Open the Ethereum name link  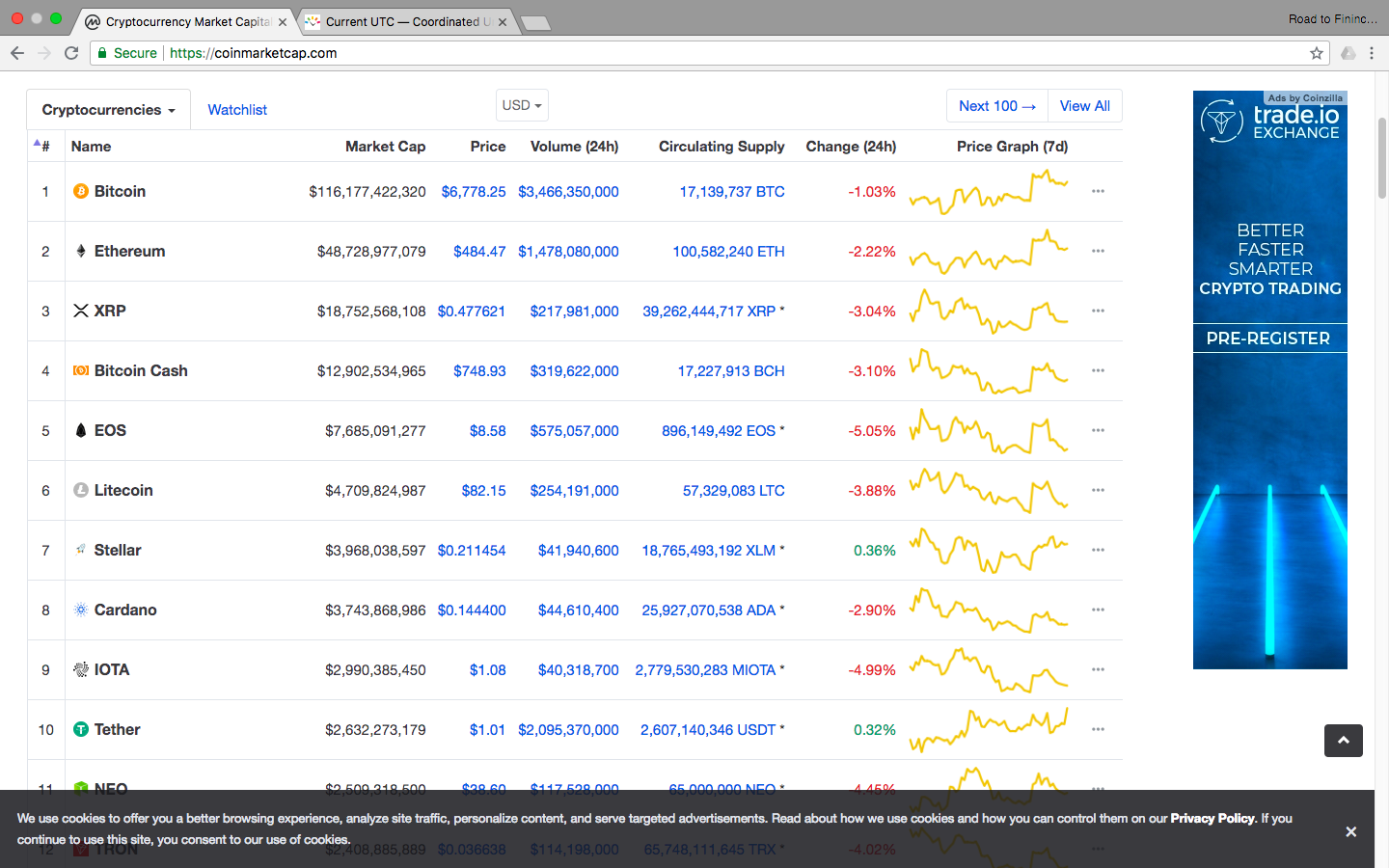pos(129,251)
